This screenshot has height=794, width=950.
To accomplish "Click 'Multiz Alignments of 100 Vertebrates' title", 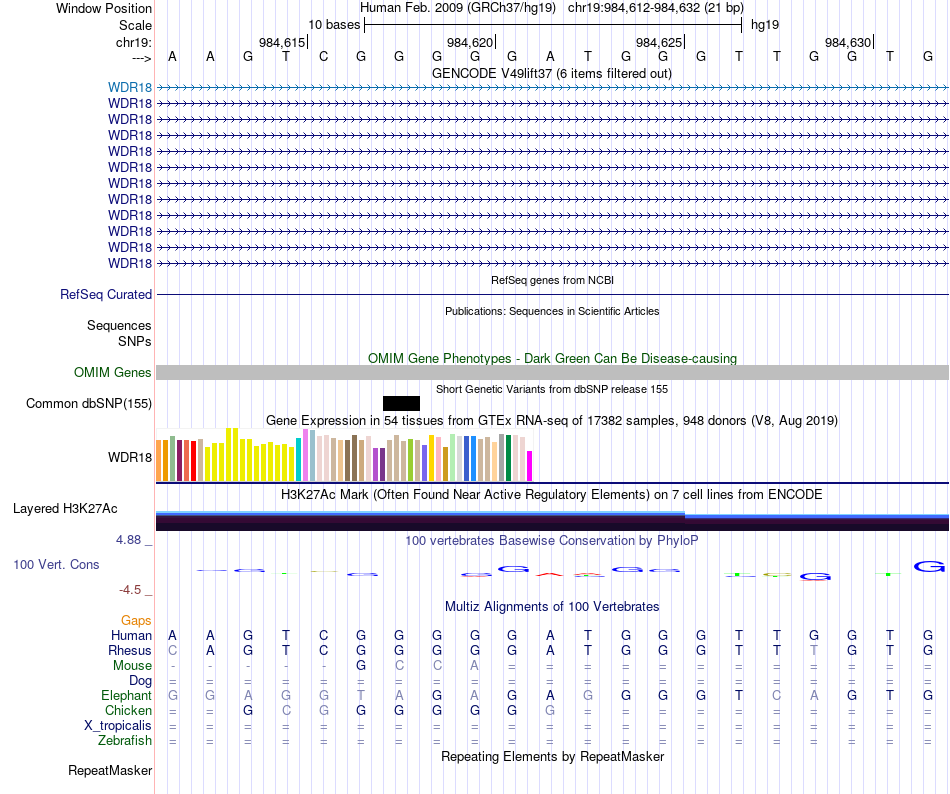I will [x=552, y=607].
